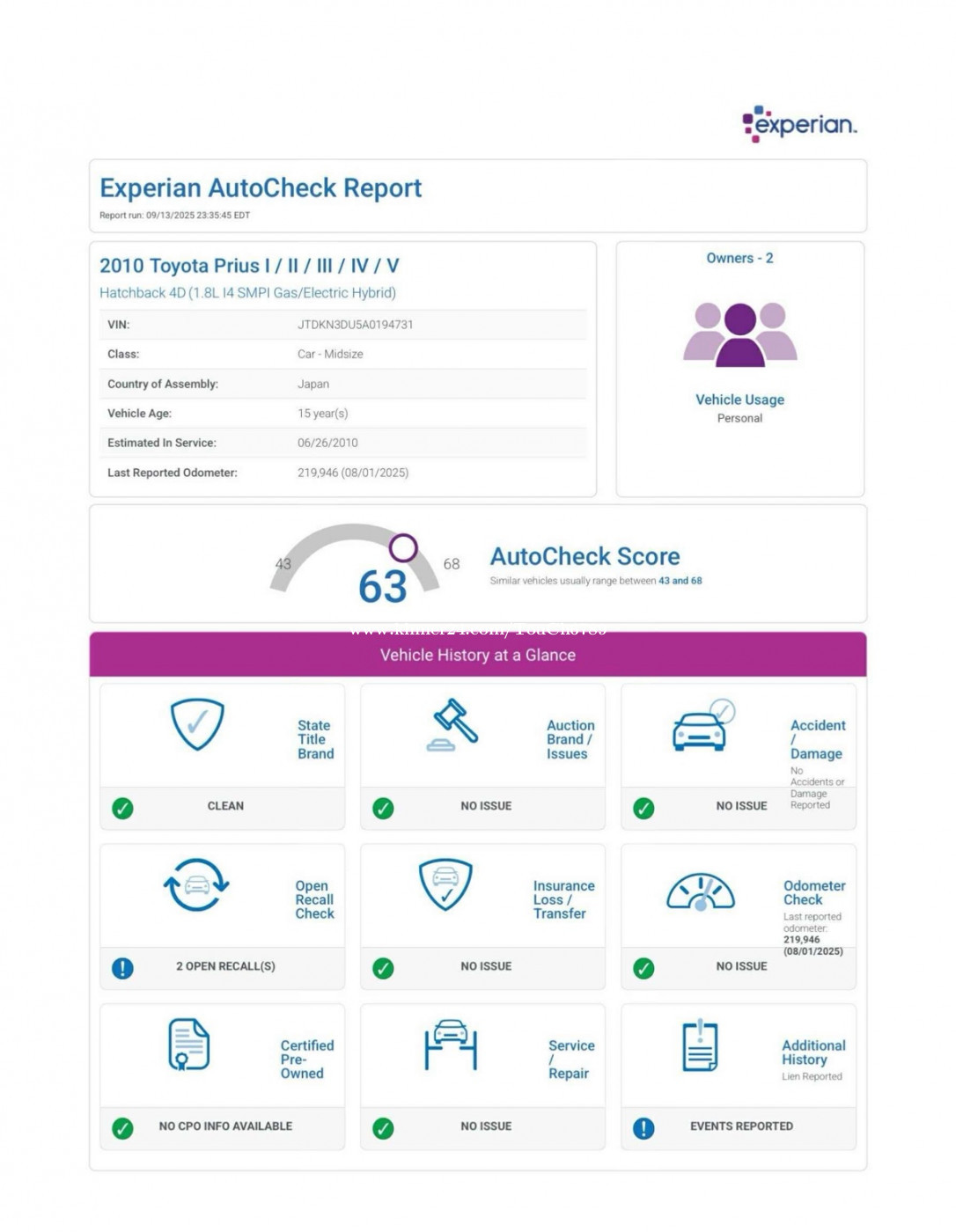956x1232 pixels.
Task: Click the Odometer Check gauge icon
Action: [700, 891]
